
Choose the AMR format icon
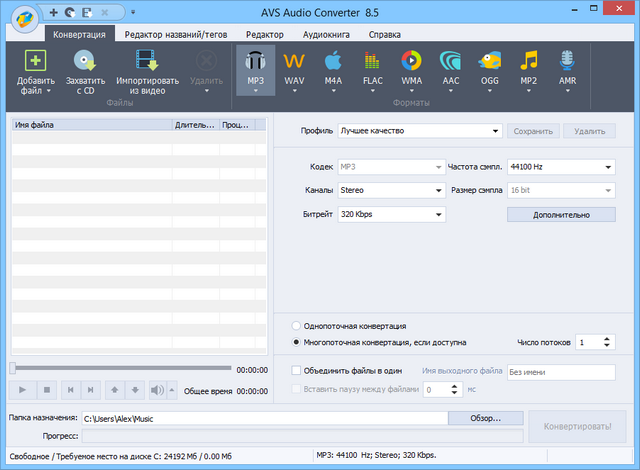point(566,62)
